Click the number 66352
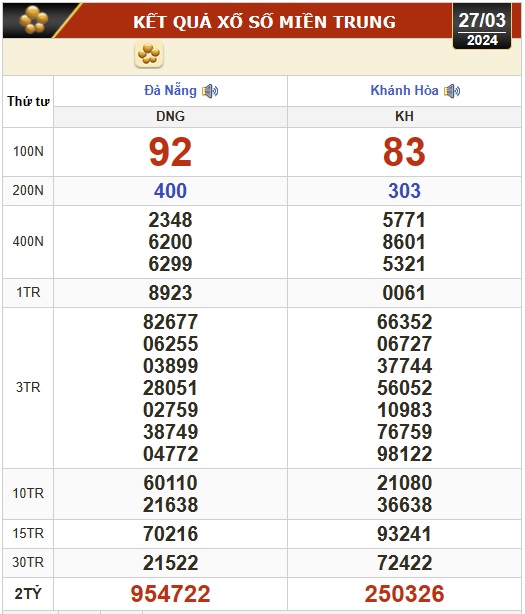 pos(404,322)
